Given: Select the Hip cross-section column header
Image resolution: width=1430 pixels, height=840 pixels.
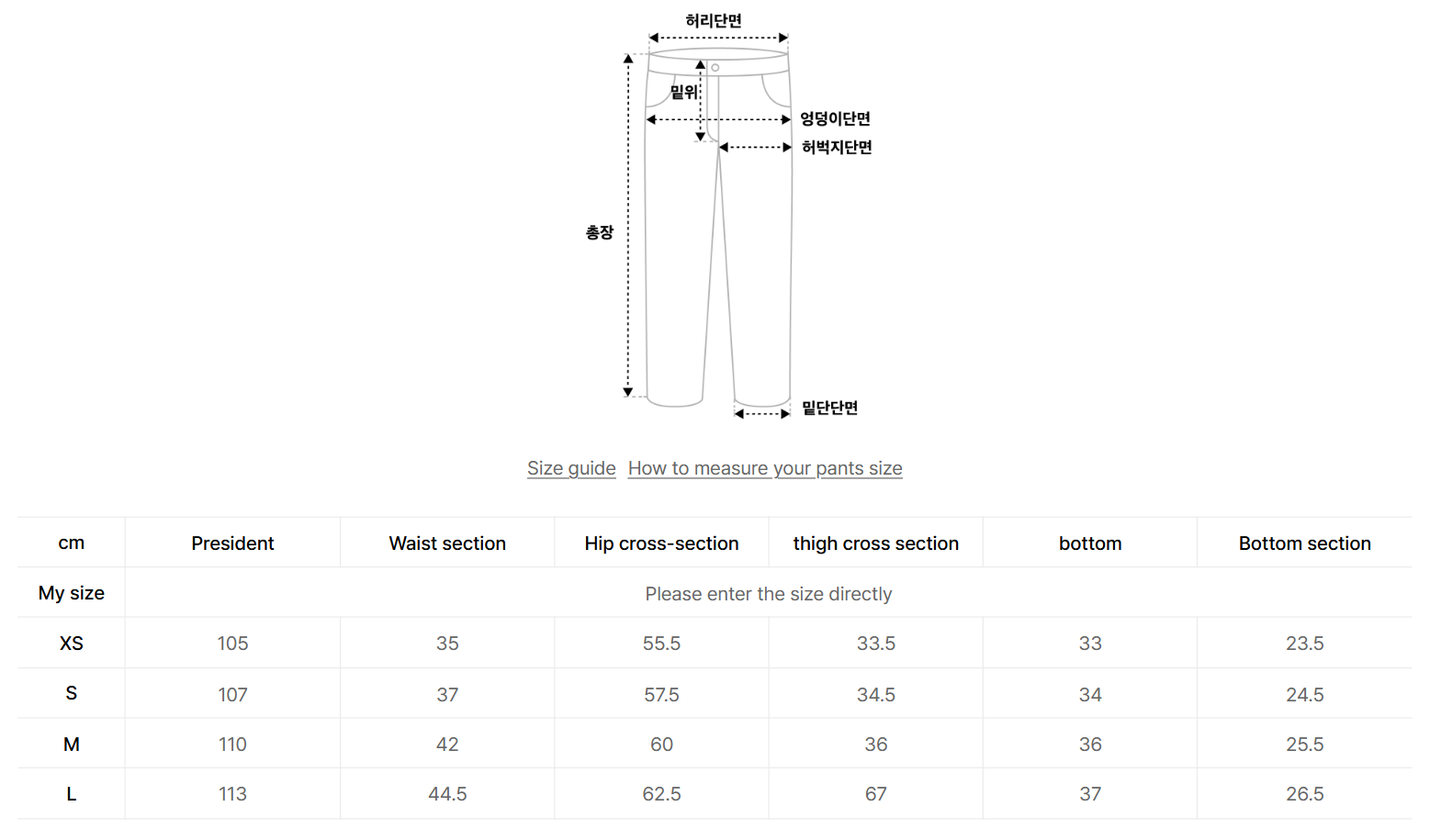Looking at the screenshot, I should point(661,543).
